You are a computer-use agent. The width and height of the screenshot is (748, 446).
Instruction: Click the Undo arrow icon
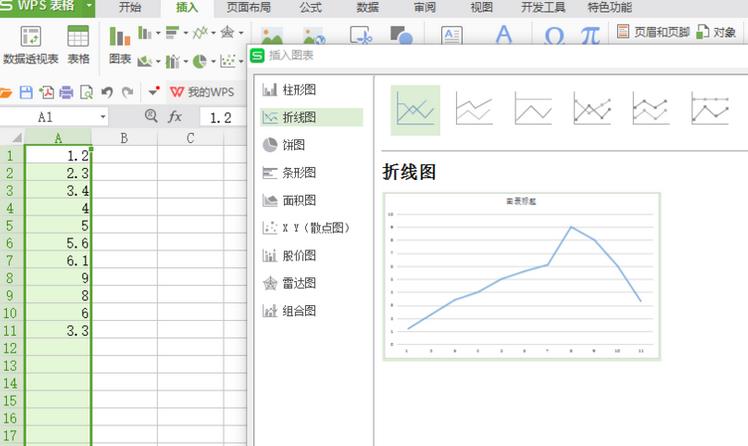coord(107,92)
